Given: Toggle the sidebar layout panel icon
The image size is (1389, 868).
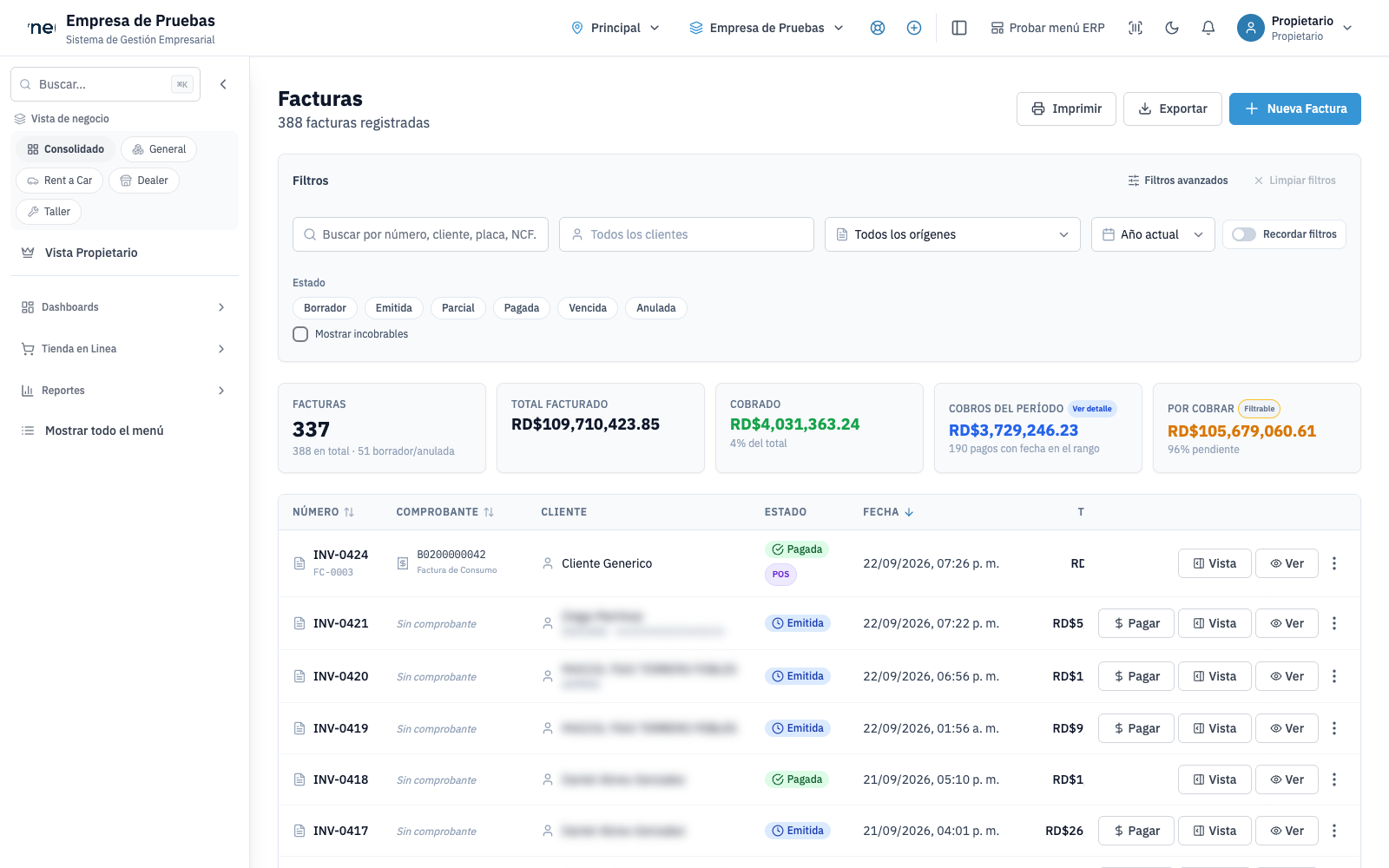Looking at the screenshot, I should [959, 28].
